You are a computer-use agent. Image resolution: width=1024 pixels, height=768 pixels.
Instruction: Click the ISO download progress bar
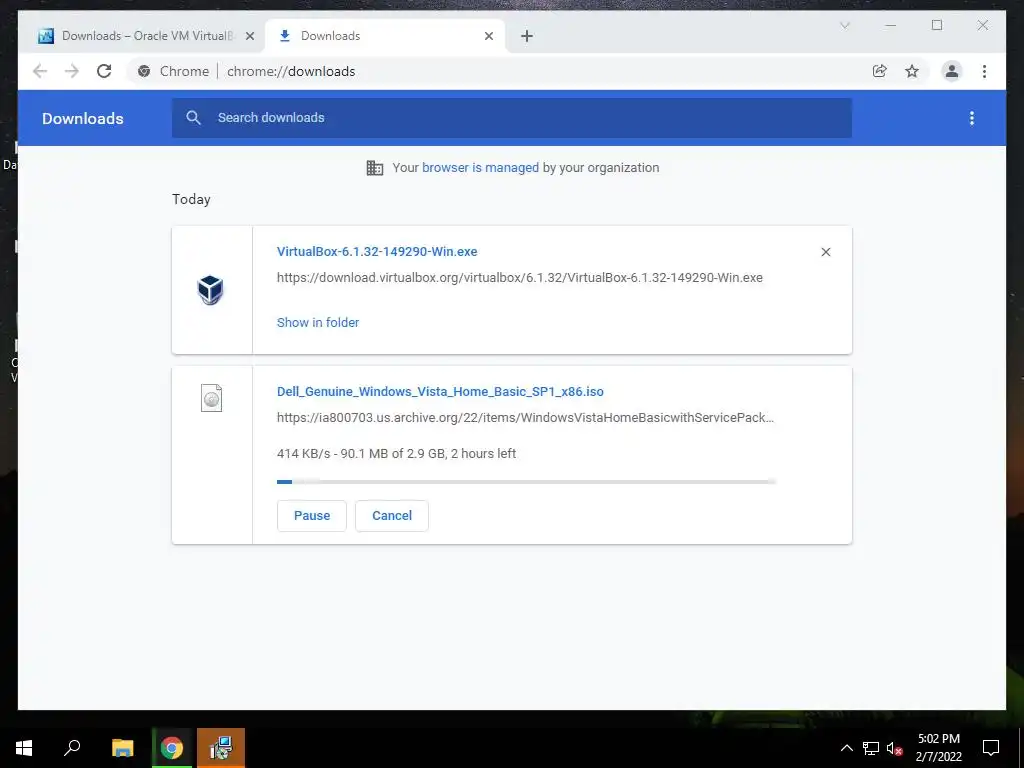point(526,482)
